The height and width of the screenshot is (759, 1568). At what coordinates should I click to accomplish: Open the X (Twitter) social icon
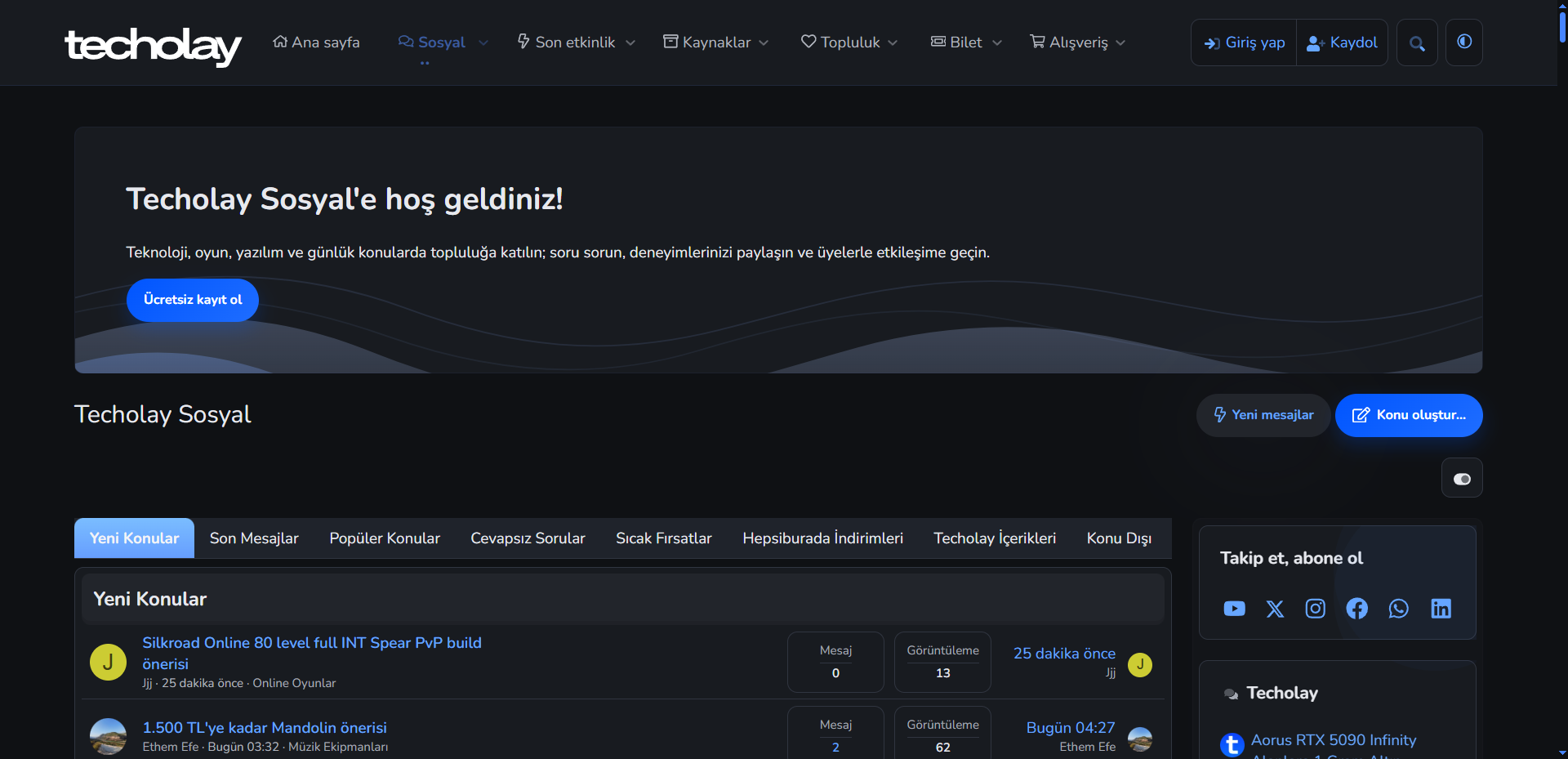1275,609
